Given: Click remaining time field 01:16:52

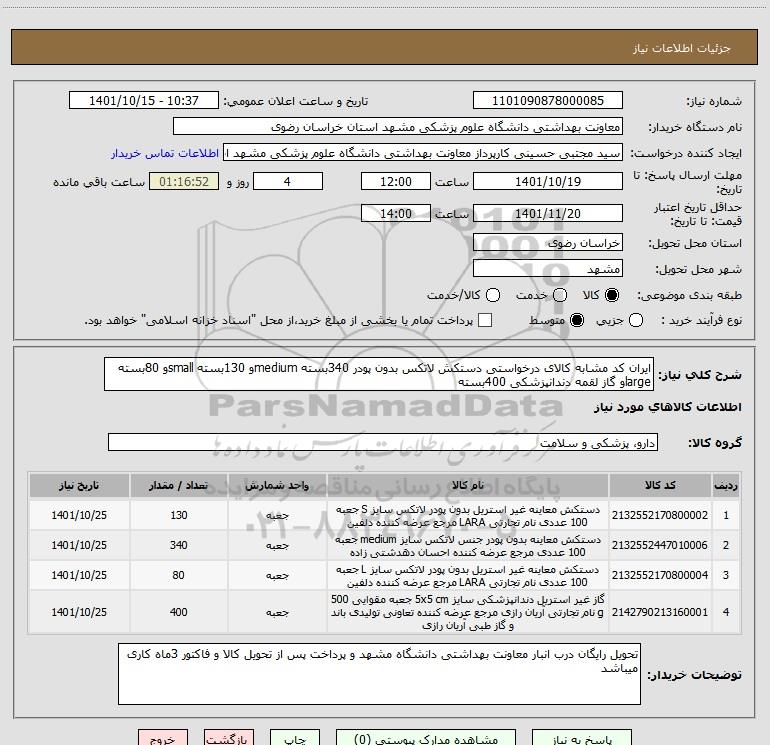Looking at the screenshot, I should click(184, 181).
